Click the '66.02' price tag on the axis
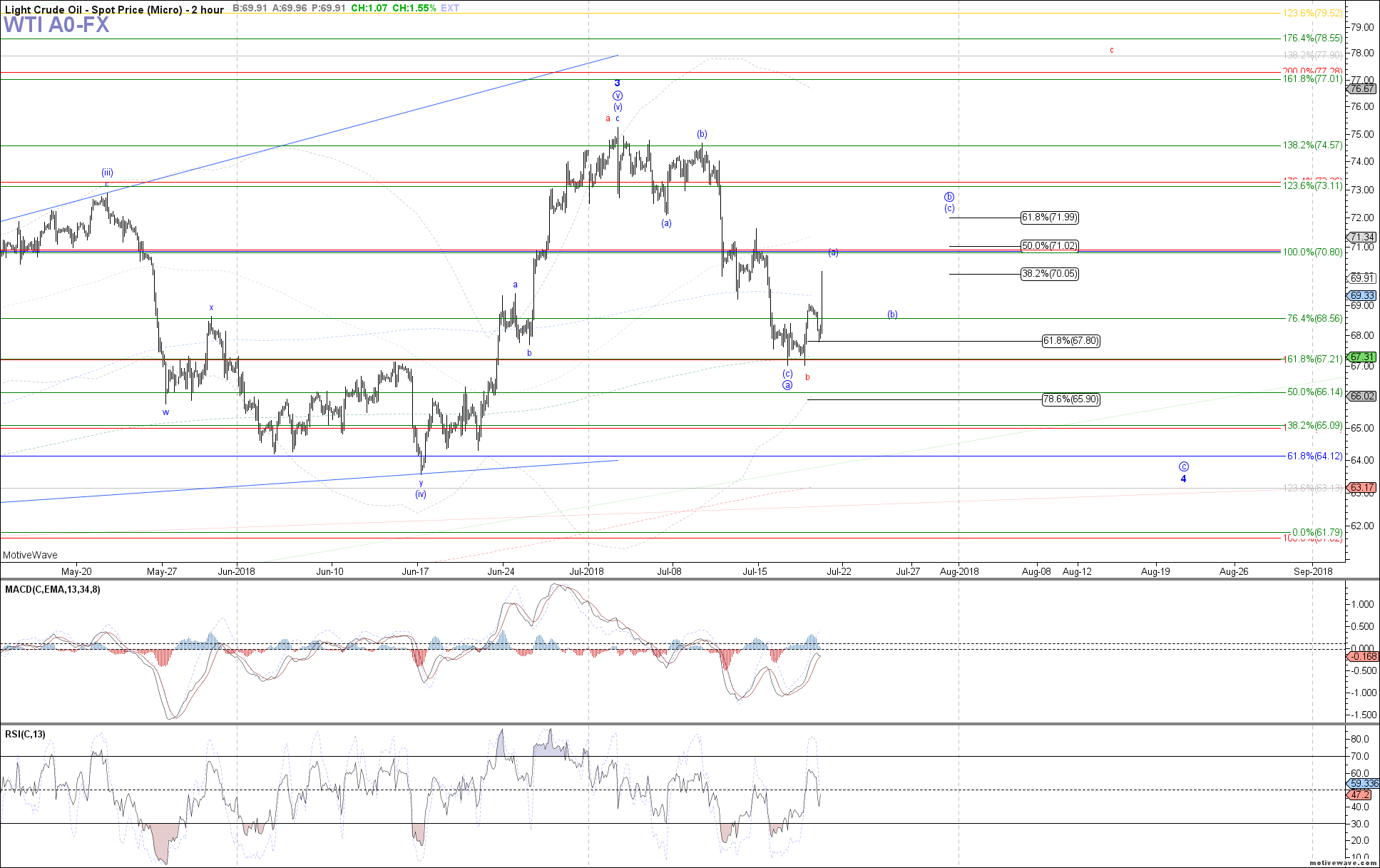1380x868 pixels. [x=1362, y=396]
